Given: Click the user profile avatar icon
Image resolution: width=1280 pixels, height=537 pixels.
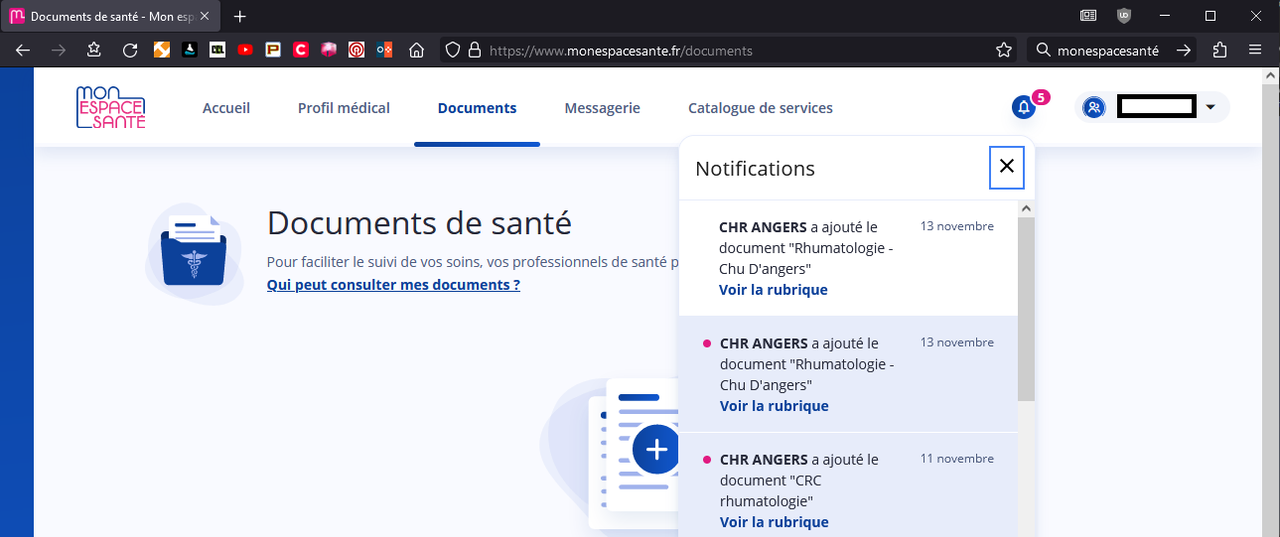Looking at the screenshot, I should point(1094,107).
